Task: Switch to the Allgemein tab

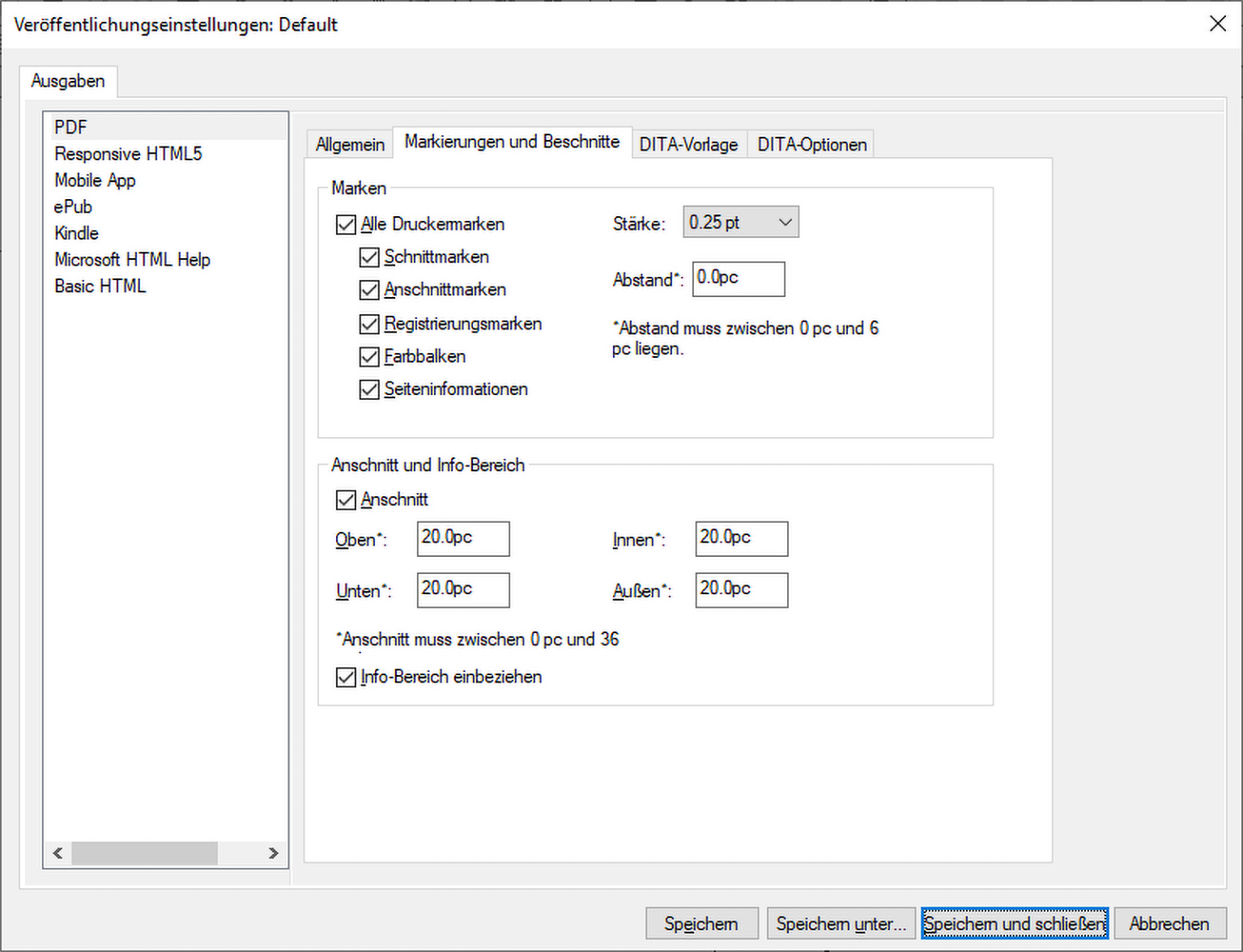Action: coord(350,144)
